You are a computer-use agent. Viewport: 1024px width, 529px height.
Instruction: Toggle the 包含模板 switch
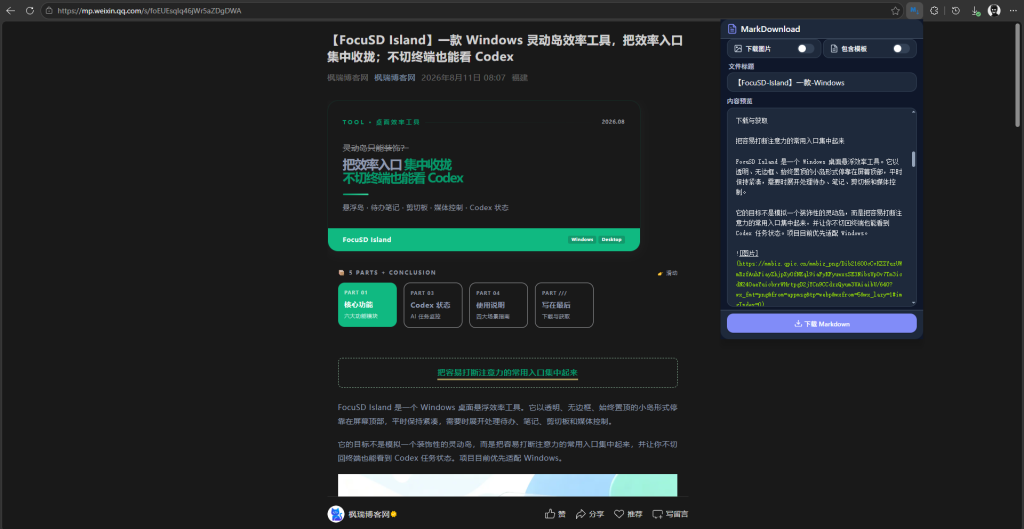(x=901, y=48)
